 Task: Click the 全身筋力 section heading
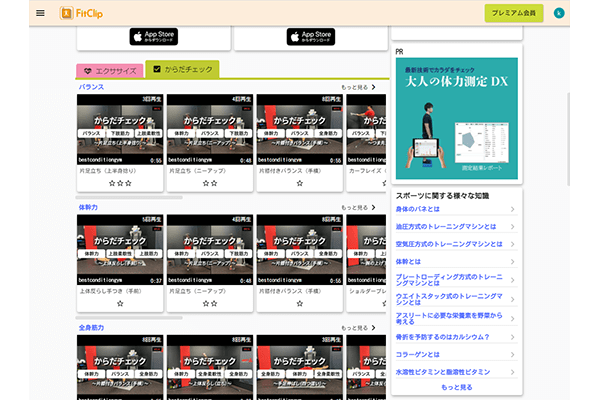[91, 328]
